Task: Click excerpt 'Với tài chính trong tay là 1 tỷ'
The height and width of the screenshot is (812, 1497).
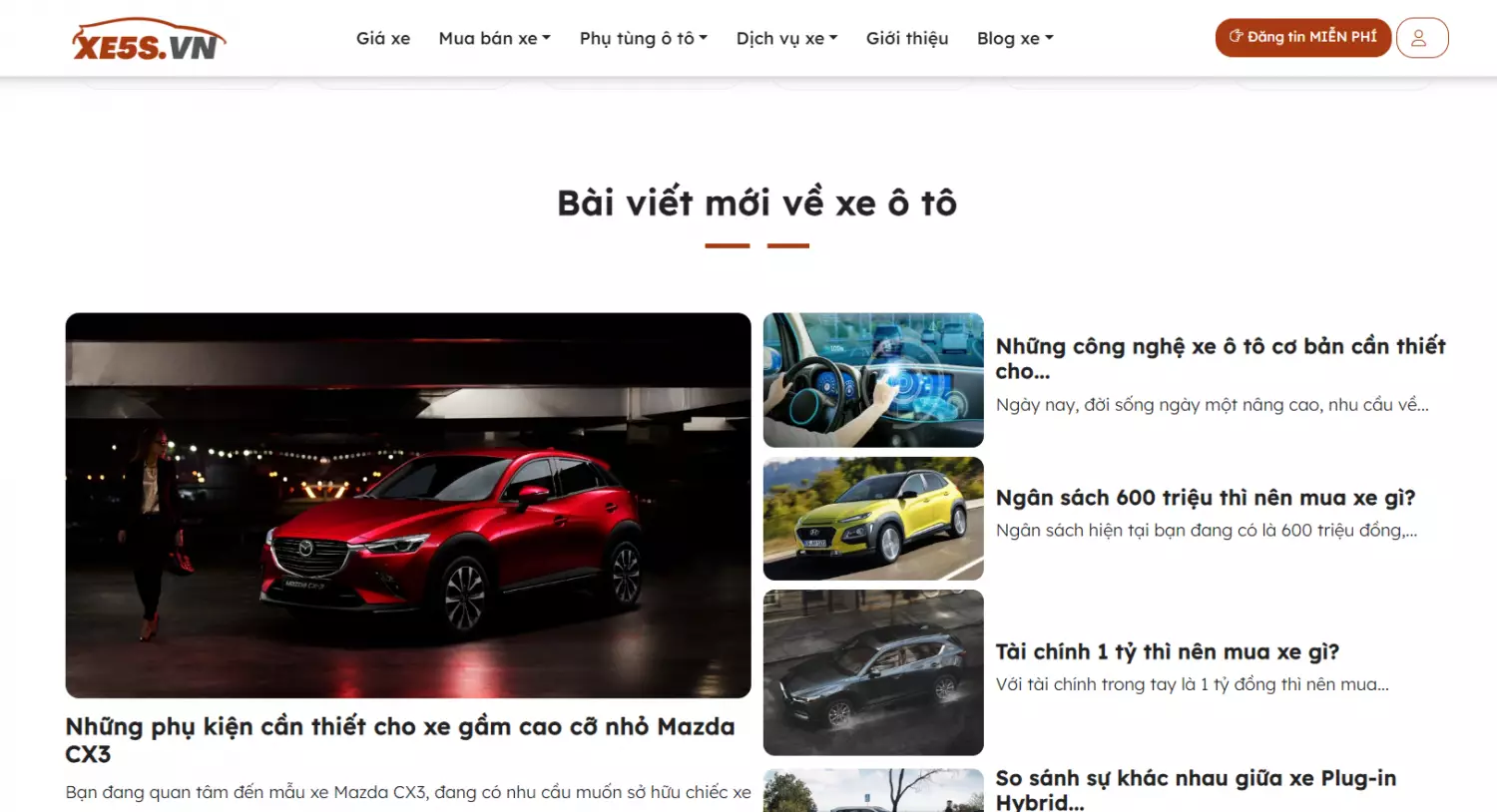Action: 1193,683
